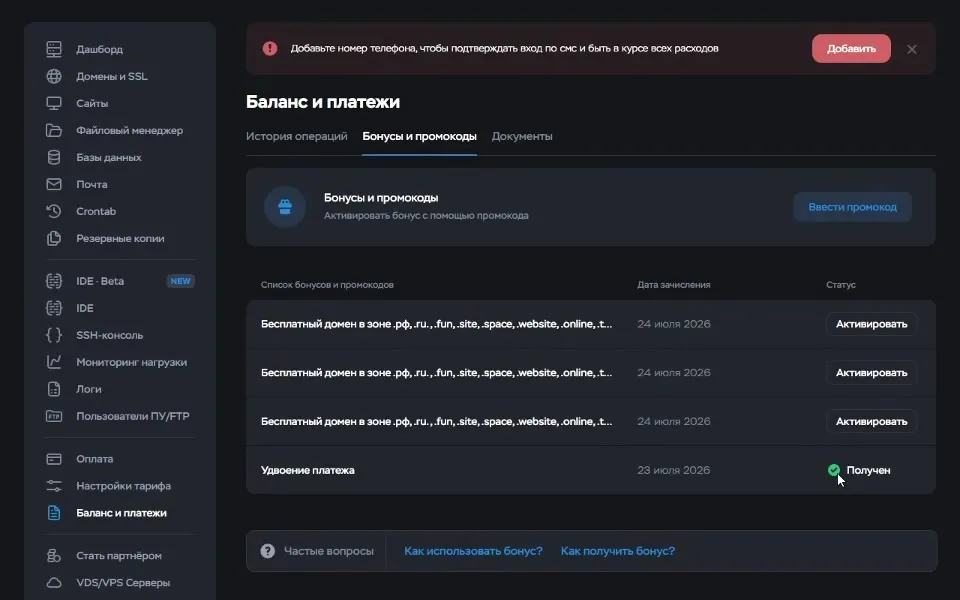This screenshot has height=600, width=960.
Task: Click the code icon beside IDE · Beta
Action: click(x=54, y=281)
